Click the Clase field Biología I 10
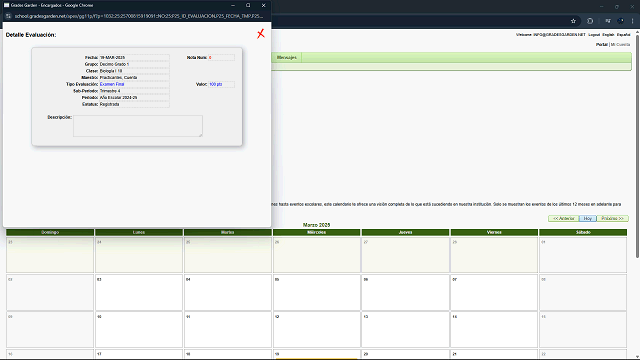The width and height of the screenshot is (640, 360). click(x=134, y=71)
